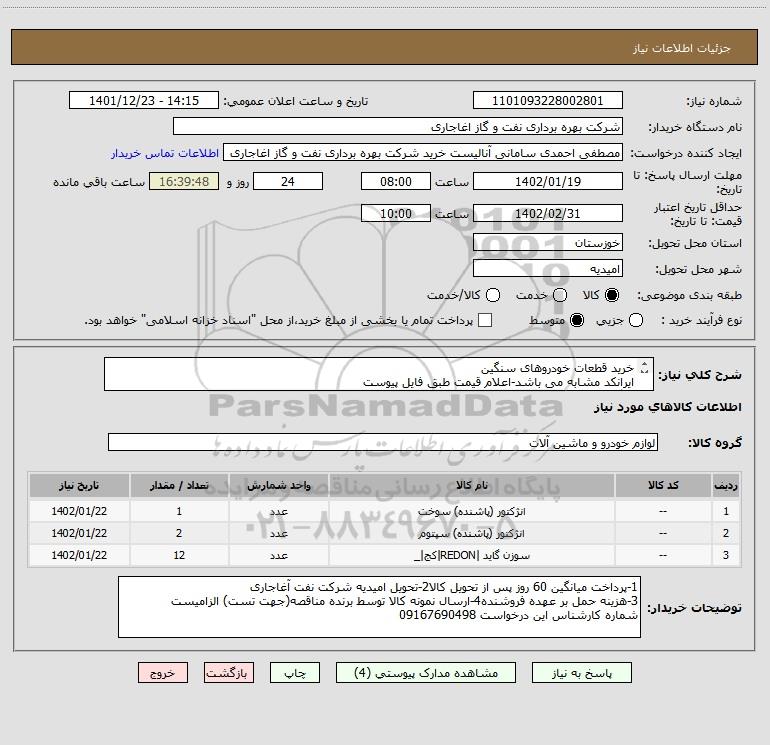Click the date cell in row one

point(79,511)
